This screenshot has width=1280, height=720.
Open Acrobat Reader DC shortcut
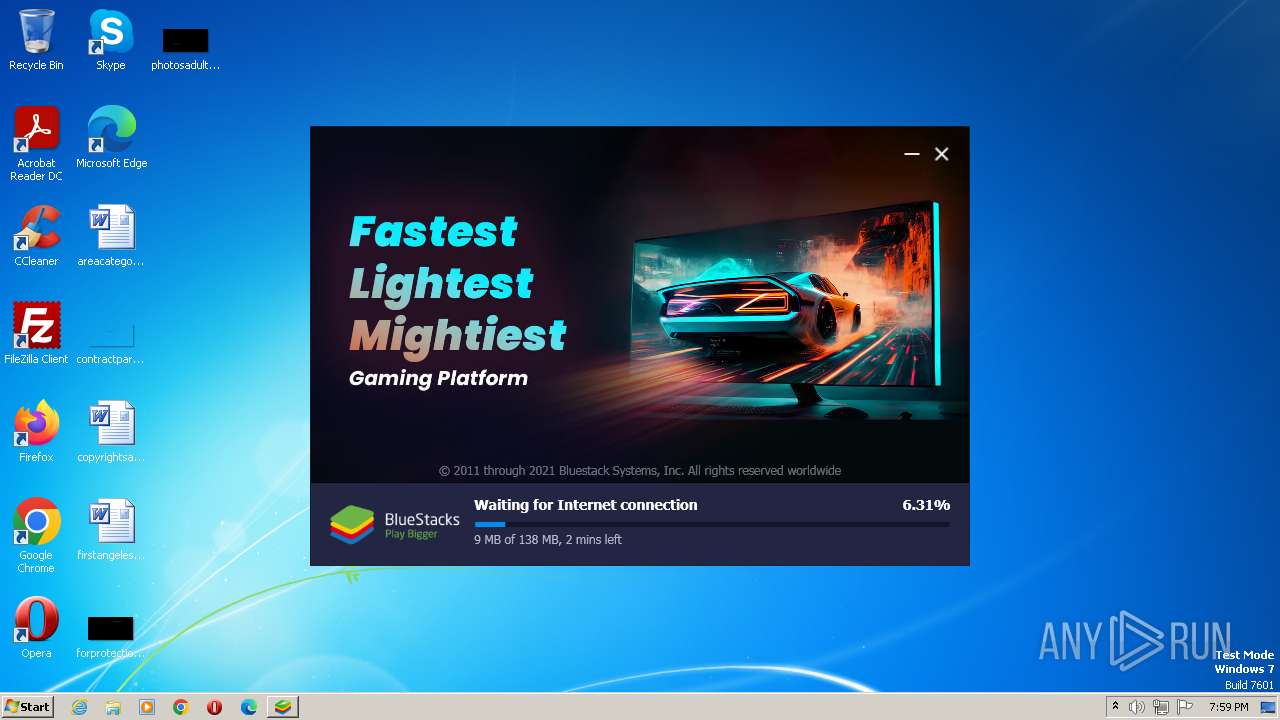click(x=36, y=144)
